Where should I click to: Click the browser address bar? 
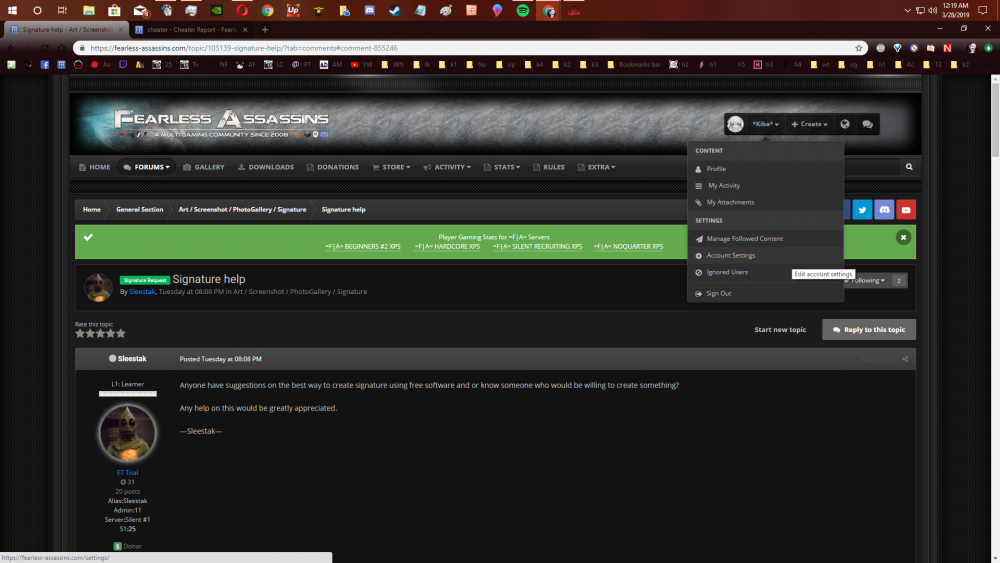click(x=469, y=48)
